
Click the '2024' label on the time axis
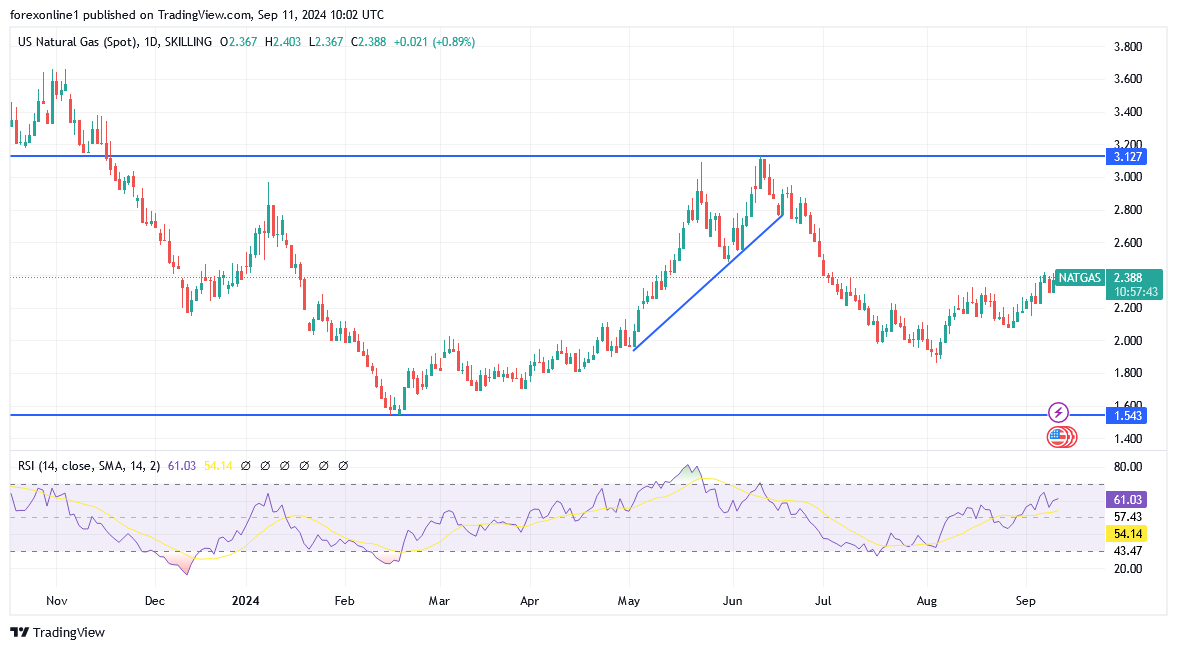click(x=245, y=600)
